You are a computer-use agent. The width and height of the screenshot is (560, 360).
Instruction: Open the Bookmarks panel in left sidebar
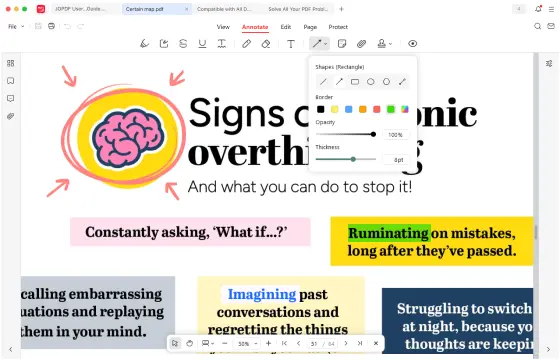point(11,81)
